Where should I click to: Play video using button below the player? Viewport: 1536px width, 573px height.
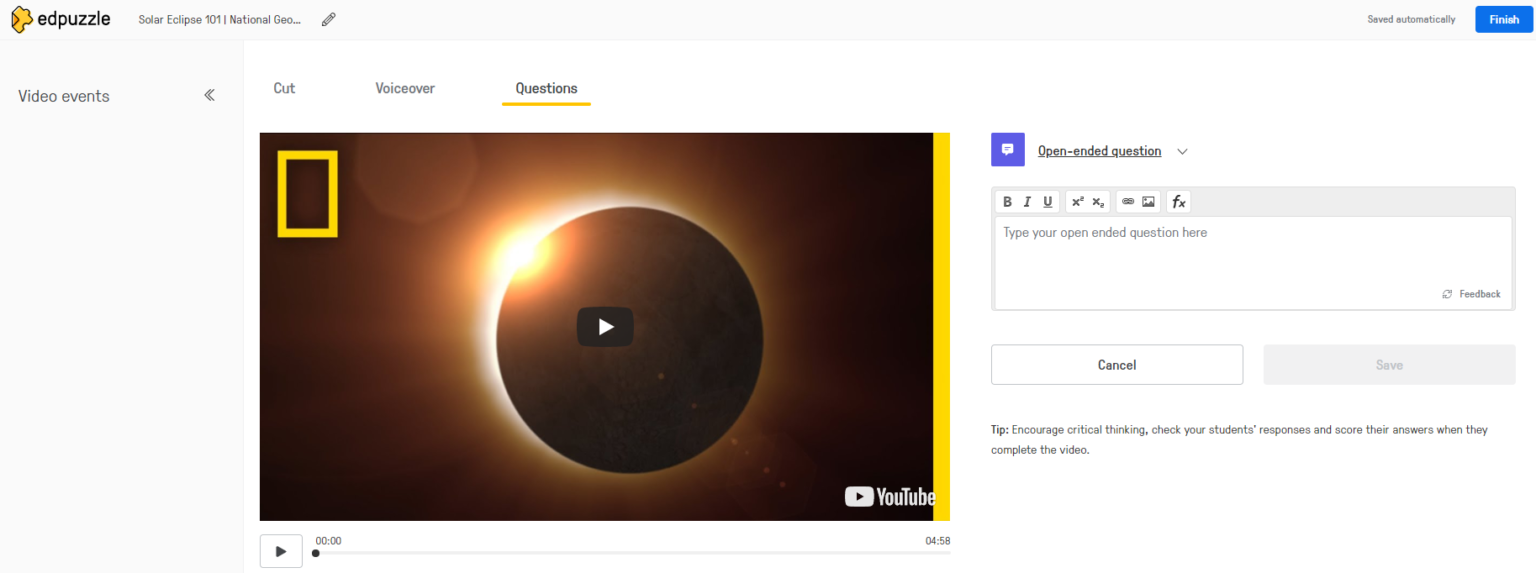pos(281,551)
